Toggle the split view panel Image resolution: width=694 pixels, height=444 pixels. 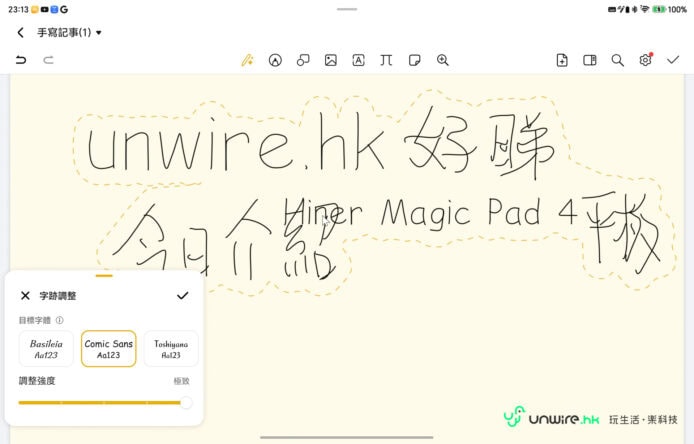(590, 60)
